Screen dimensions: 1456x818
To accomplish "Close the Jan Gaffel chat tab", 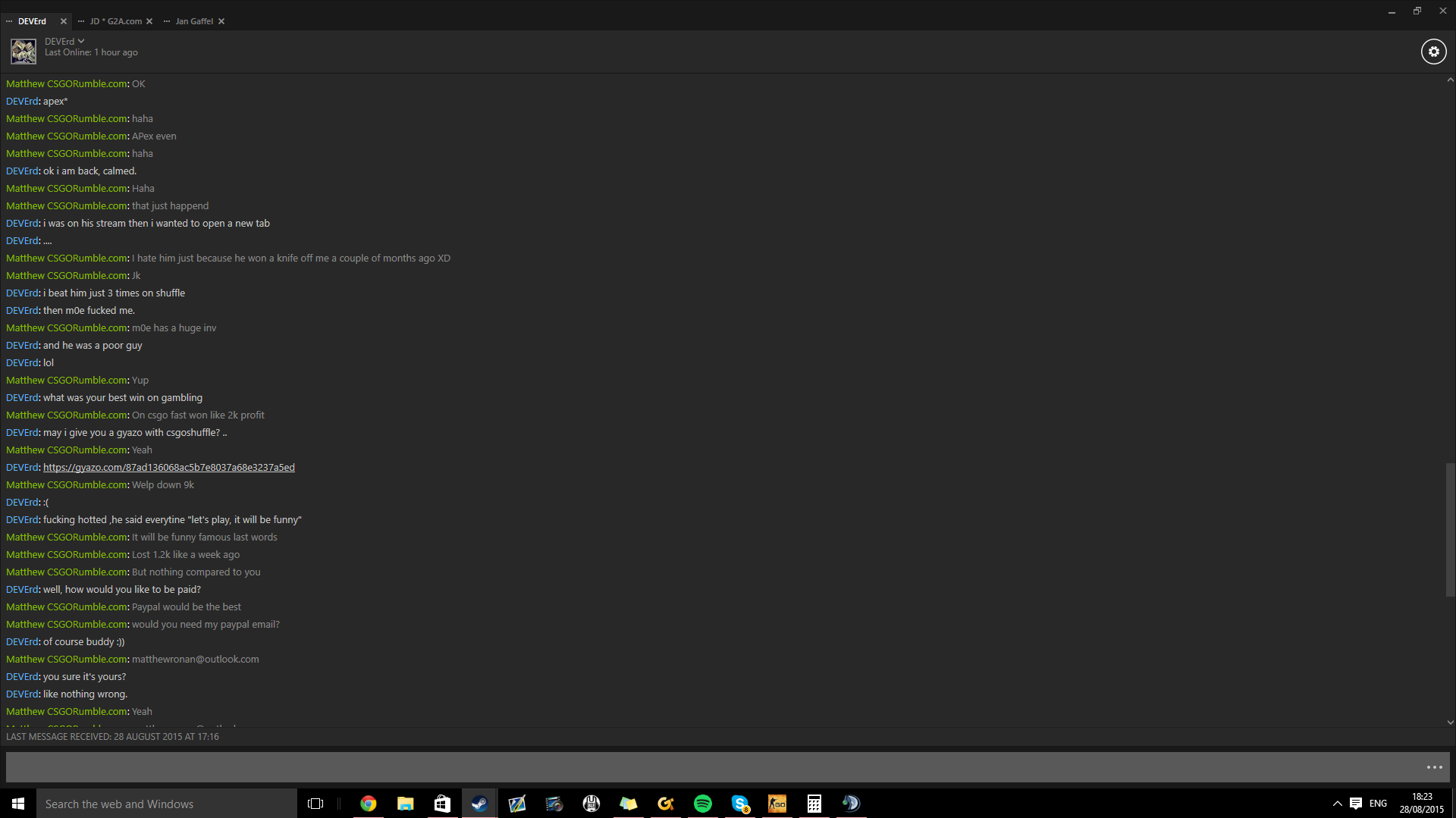I will coord(221,21).
